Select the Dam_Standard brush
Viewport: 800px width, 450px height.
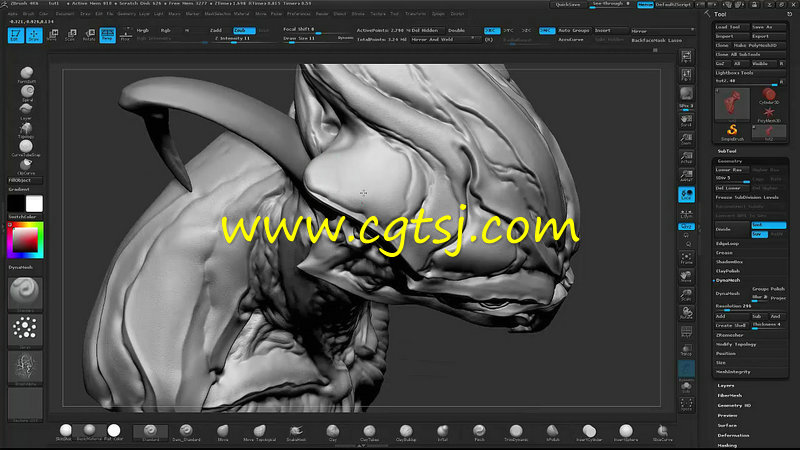[x=186, y=432]
